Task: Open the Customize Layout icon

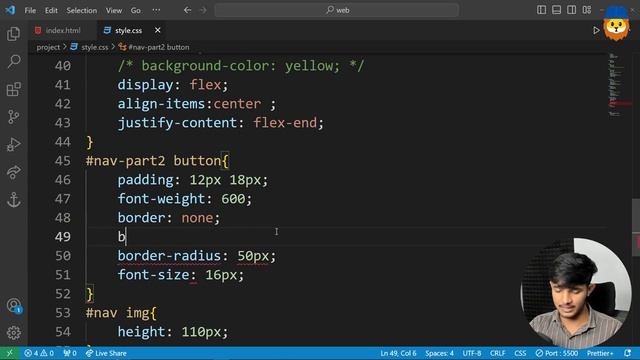Action: pos(587,10)
